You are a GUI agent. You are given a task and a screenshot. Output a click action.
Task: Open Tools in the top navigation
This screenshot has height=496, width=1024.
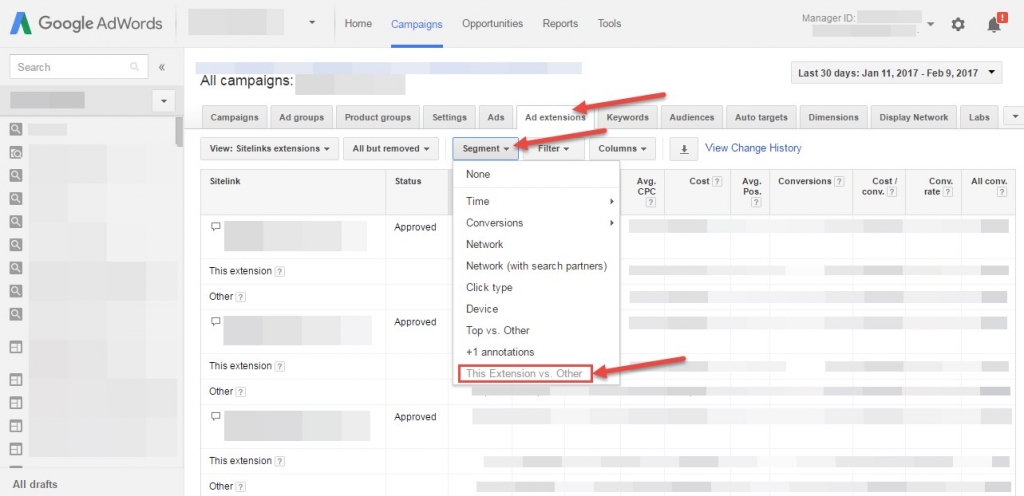coord(609,23)
